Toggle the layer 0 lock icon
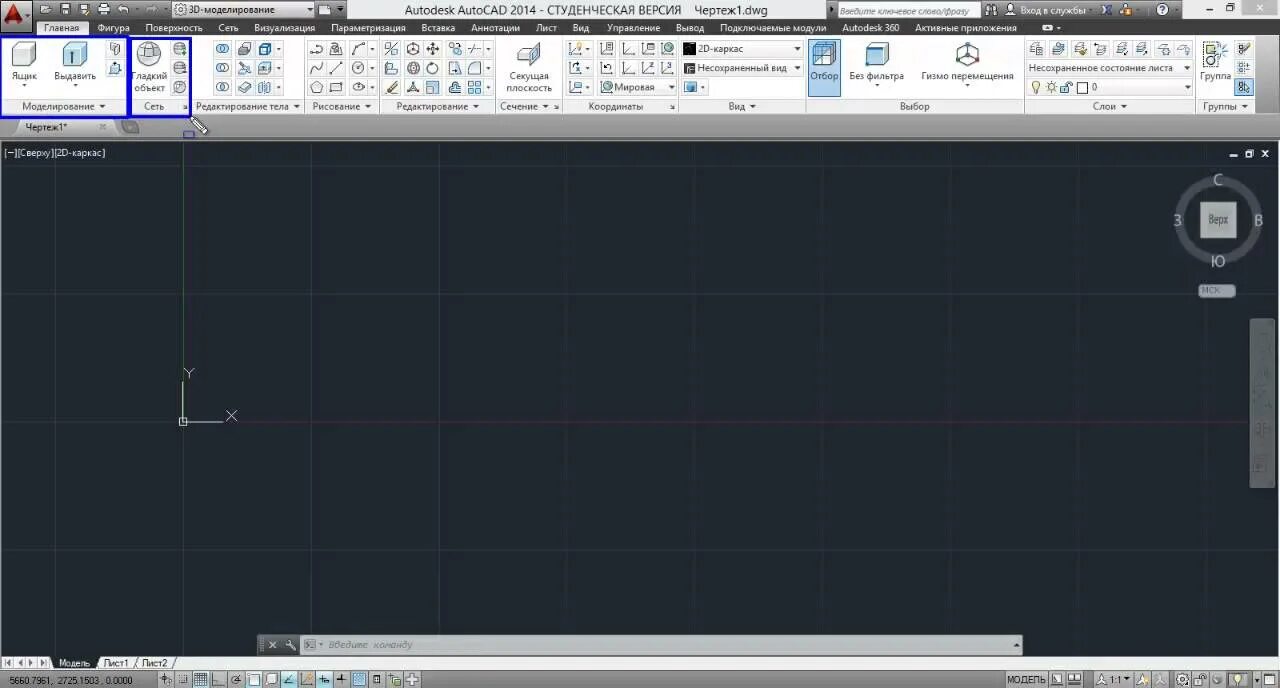 point(1067,87)
